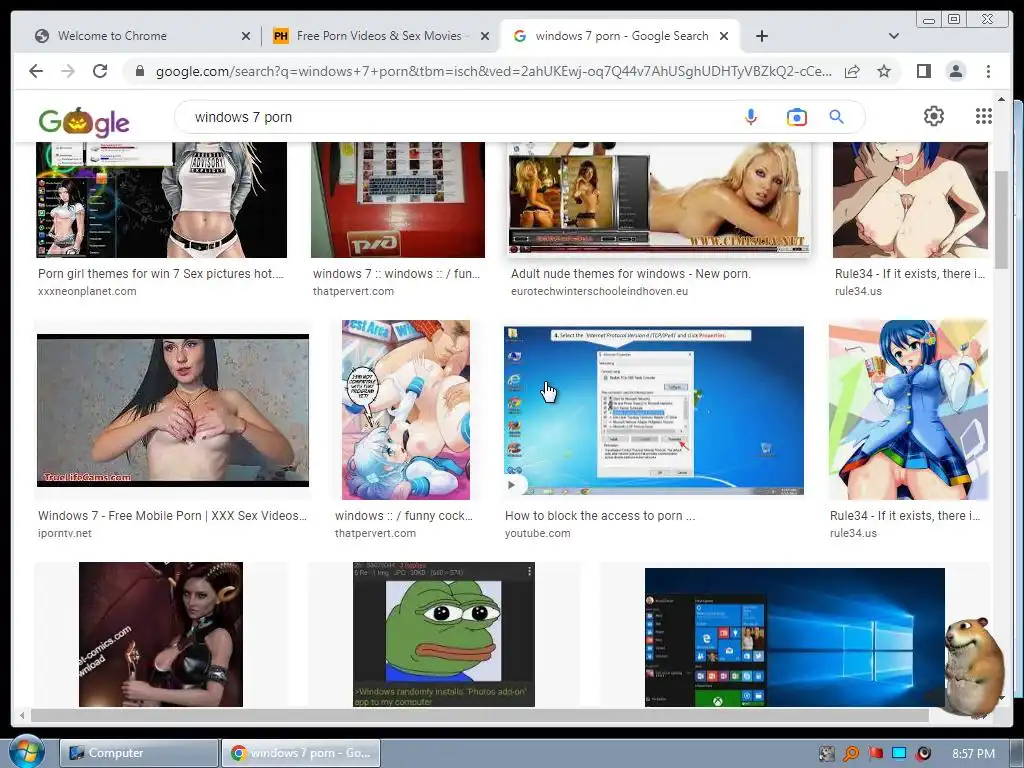Screen dimensions: 1024x768
Task: Click the Halloween Google logo
Action: tap(84, 121)
